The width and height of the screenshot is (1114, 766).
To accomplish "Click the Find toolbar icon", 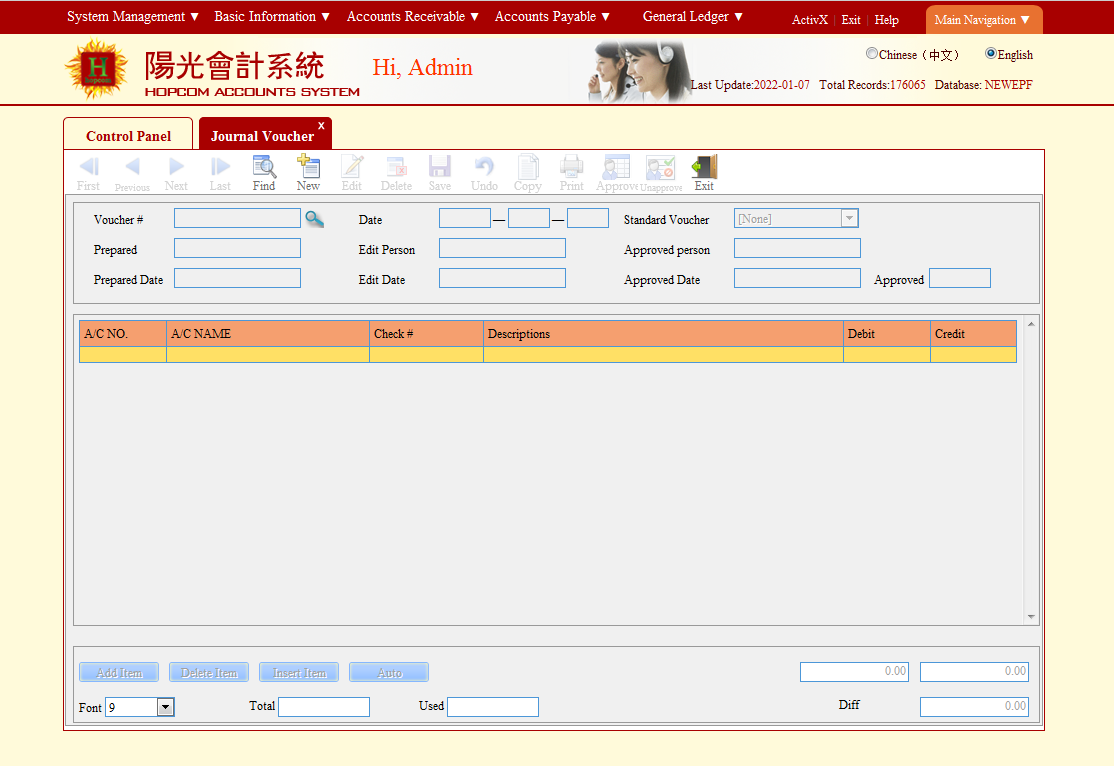I will point(264,168).
